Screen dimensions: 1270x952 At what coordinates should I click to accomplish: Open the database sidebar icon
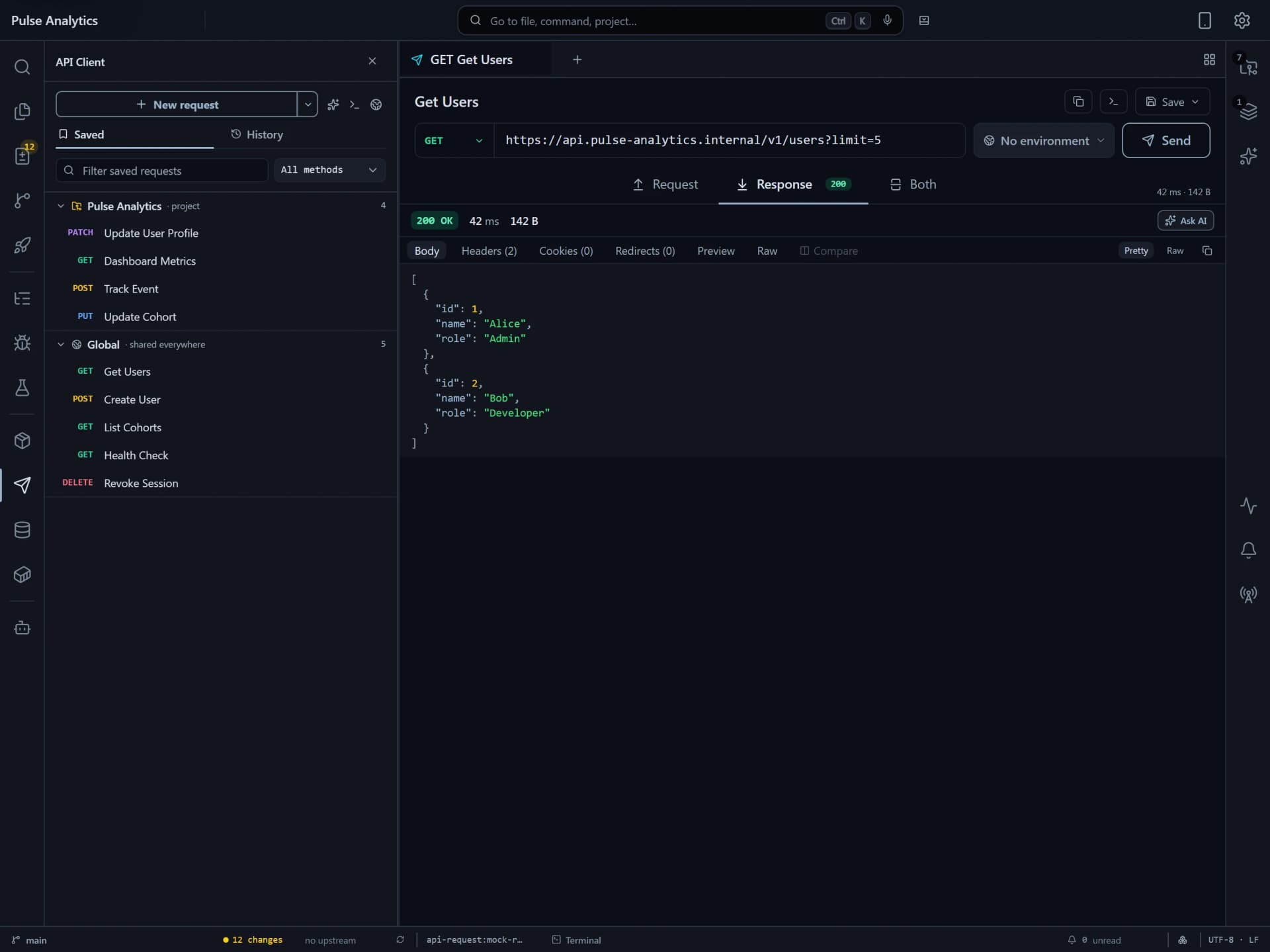(x=22, y=530)
